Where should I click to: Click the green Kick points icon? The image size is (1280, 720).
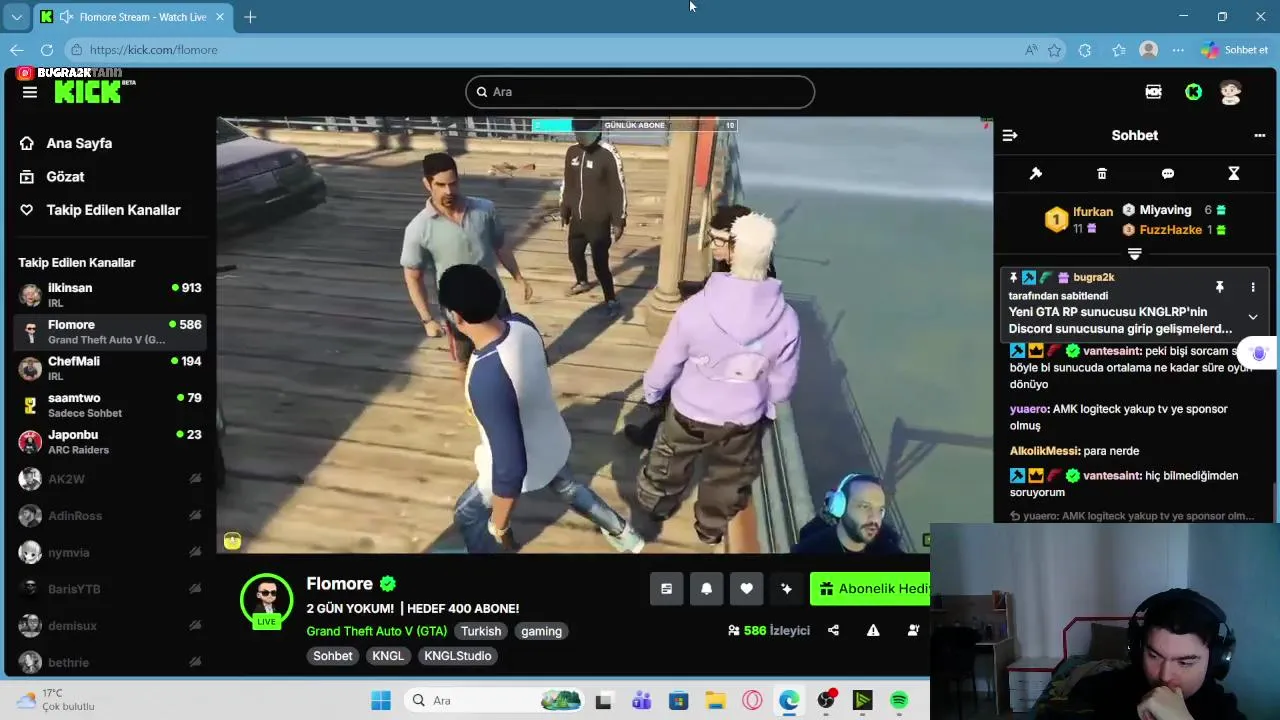[1193, 92]
